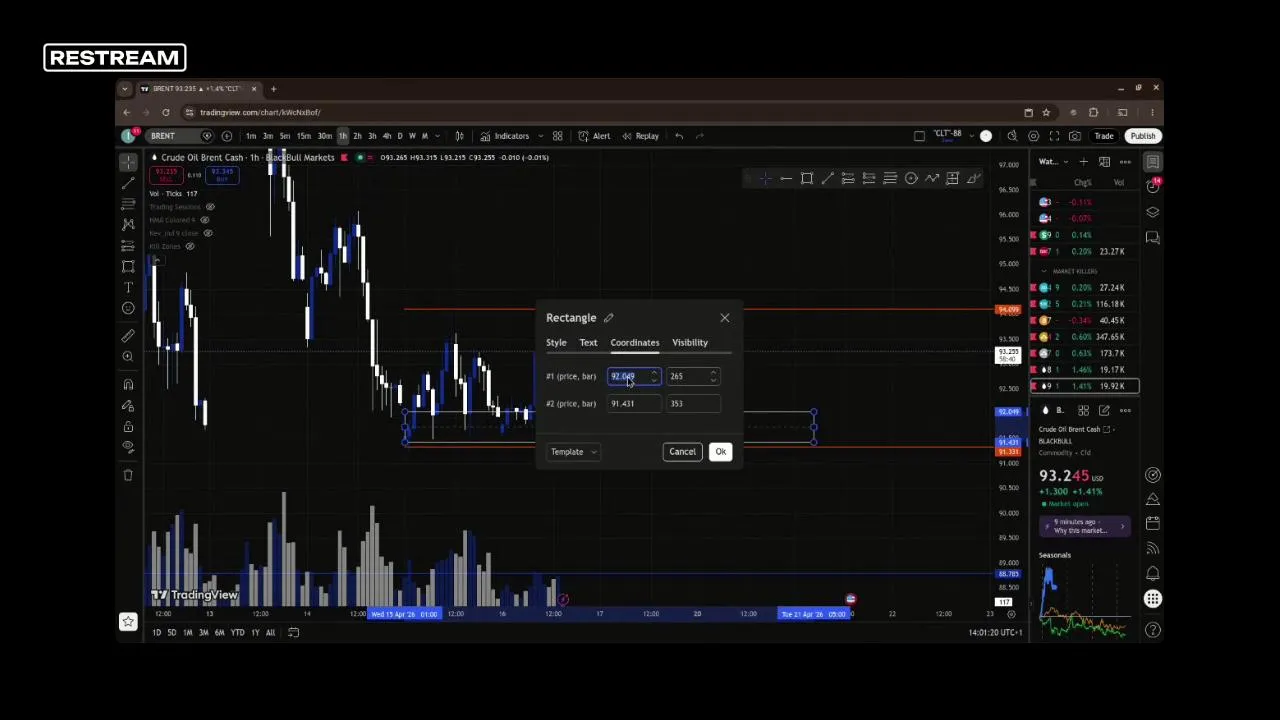The image size is (1280, 720).
Task: Toggle magnet mode in left toolbar
Action: point(128,385)
